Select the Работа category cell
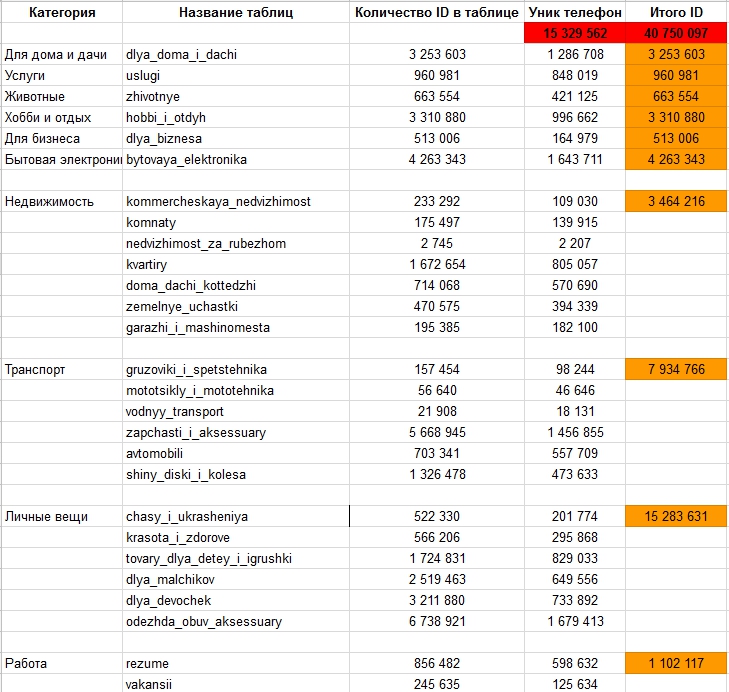729x692 pixels. pyautogui.click(x=62, y=663)
